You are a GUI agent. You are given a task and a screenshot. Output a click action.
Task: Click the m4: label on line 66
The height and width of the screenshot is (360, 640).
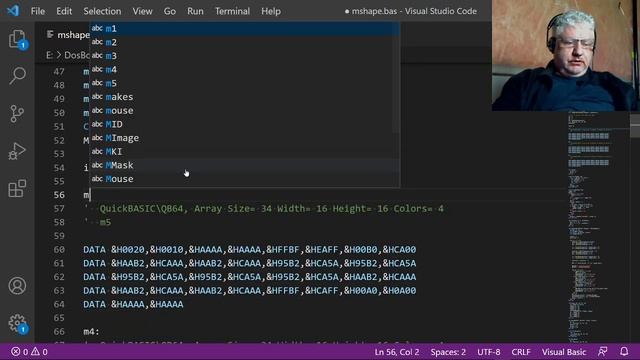[91, 331]
